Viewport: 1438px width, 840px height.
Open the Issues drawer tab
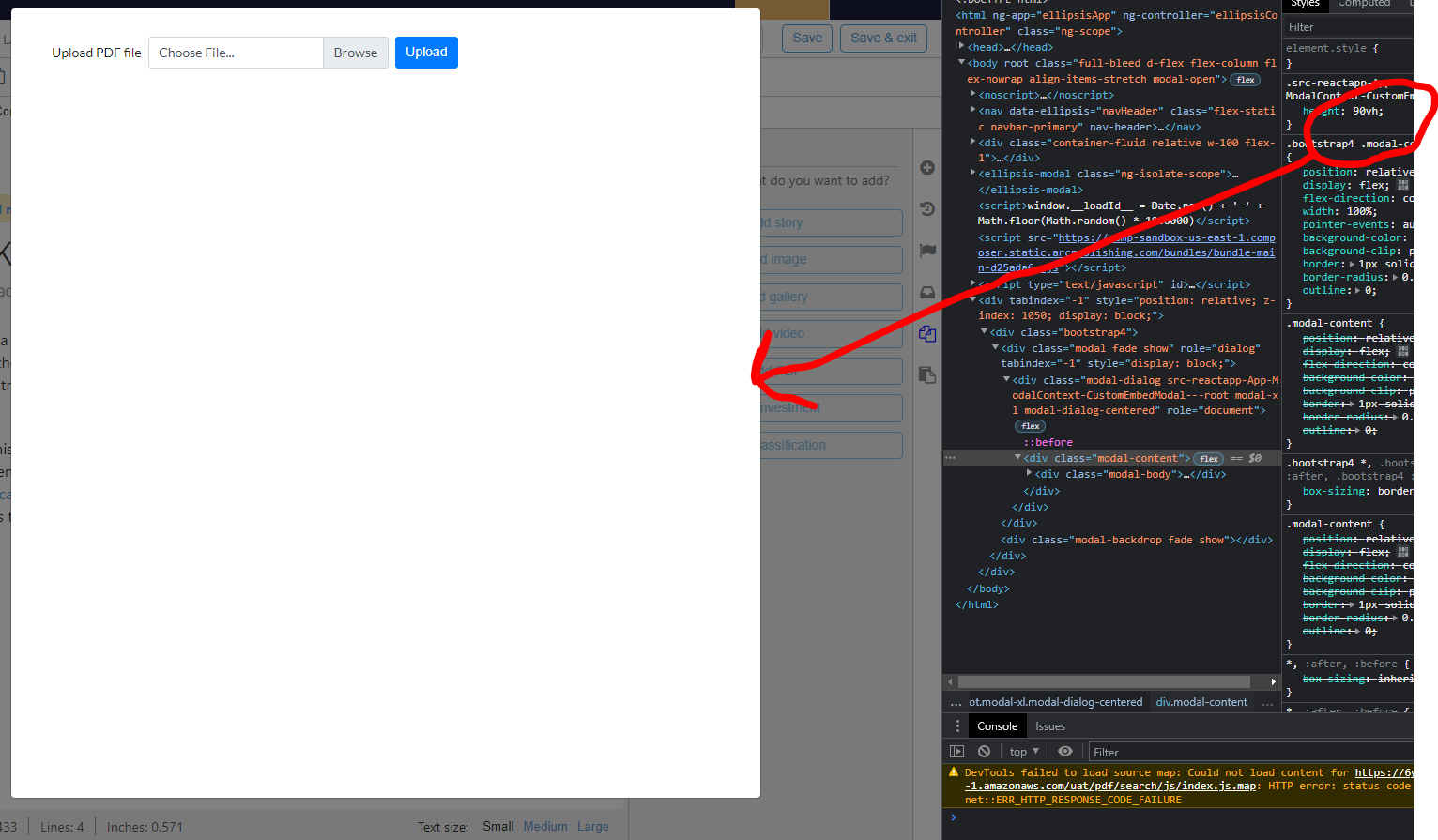pyautogui.click(x=1050, y=726)
